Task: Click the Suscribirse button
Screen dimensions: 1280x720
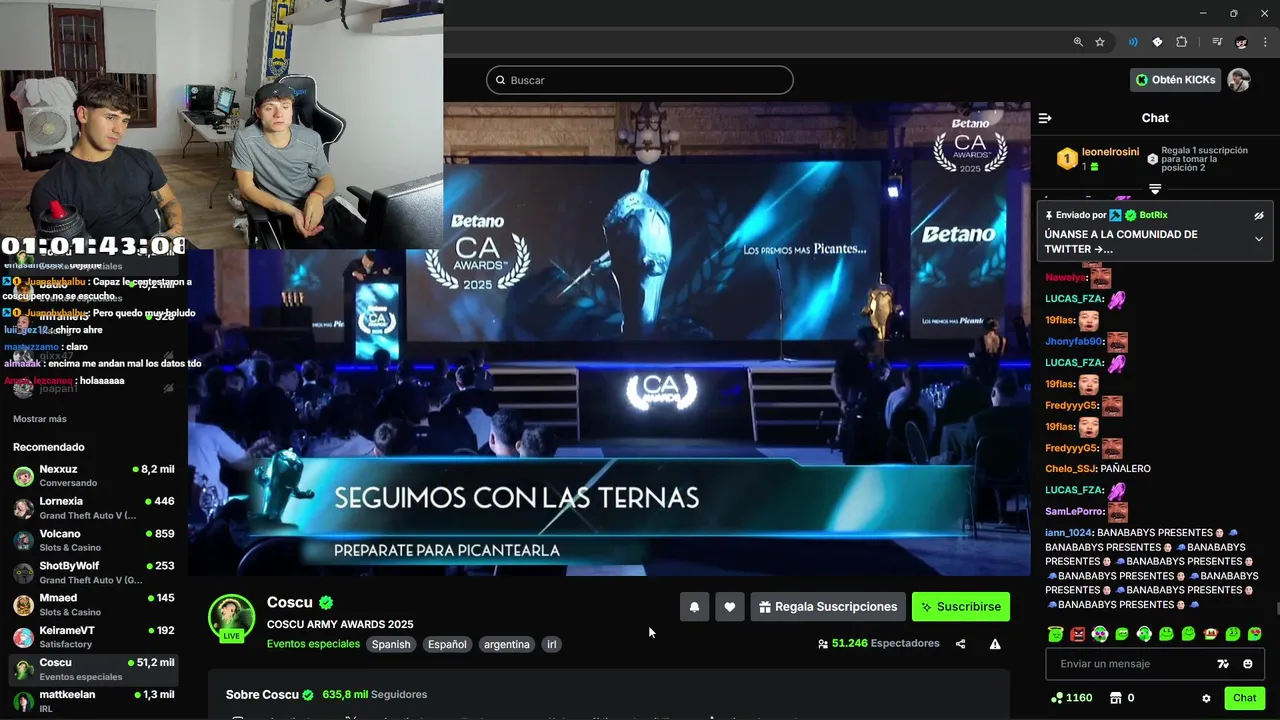Action: (x=961, y=607)
